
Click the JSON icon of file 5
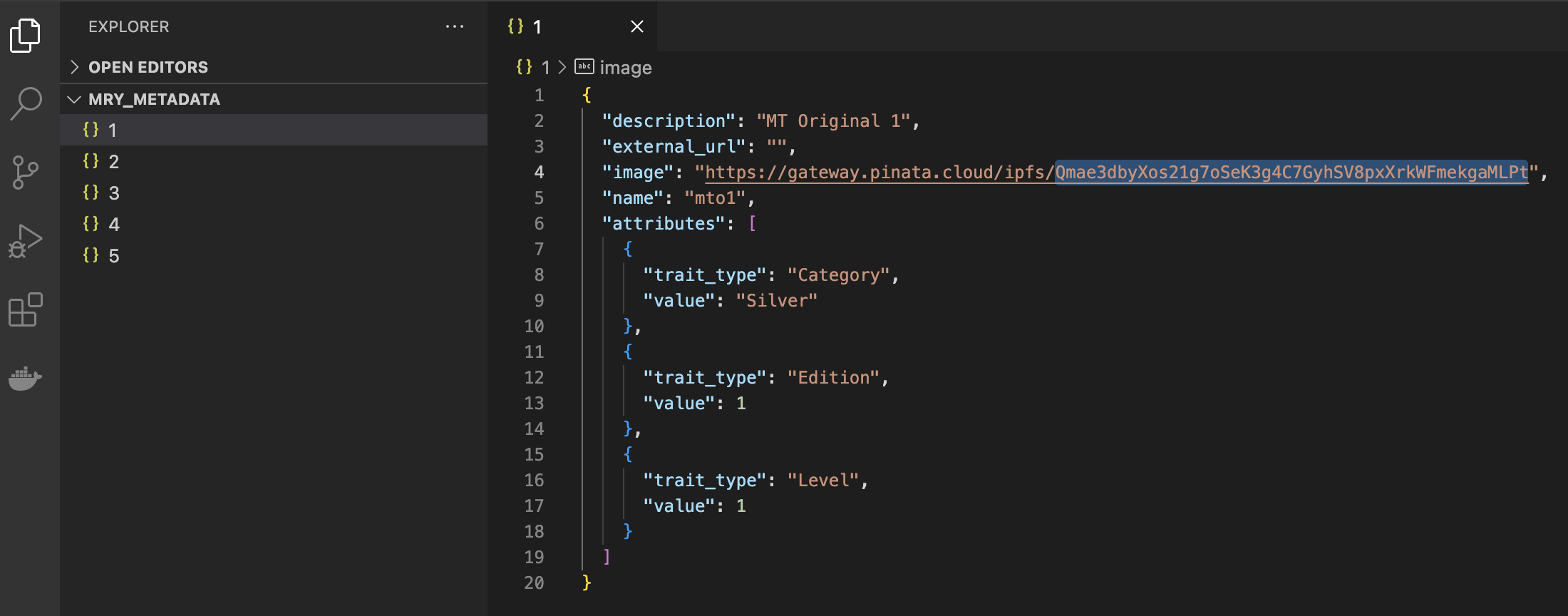pyautogui.click(x=91, y=255)
